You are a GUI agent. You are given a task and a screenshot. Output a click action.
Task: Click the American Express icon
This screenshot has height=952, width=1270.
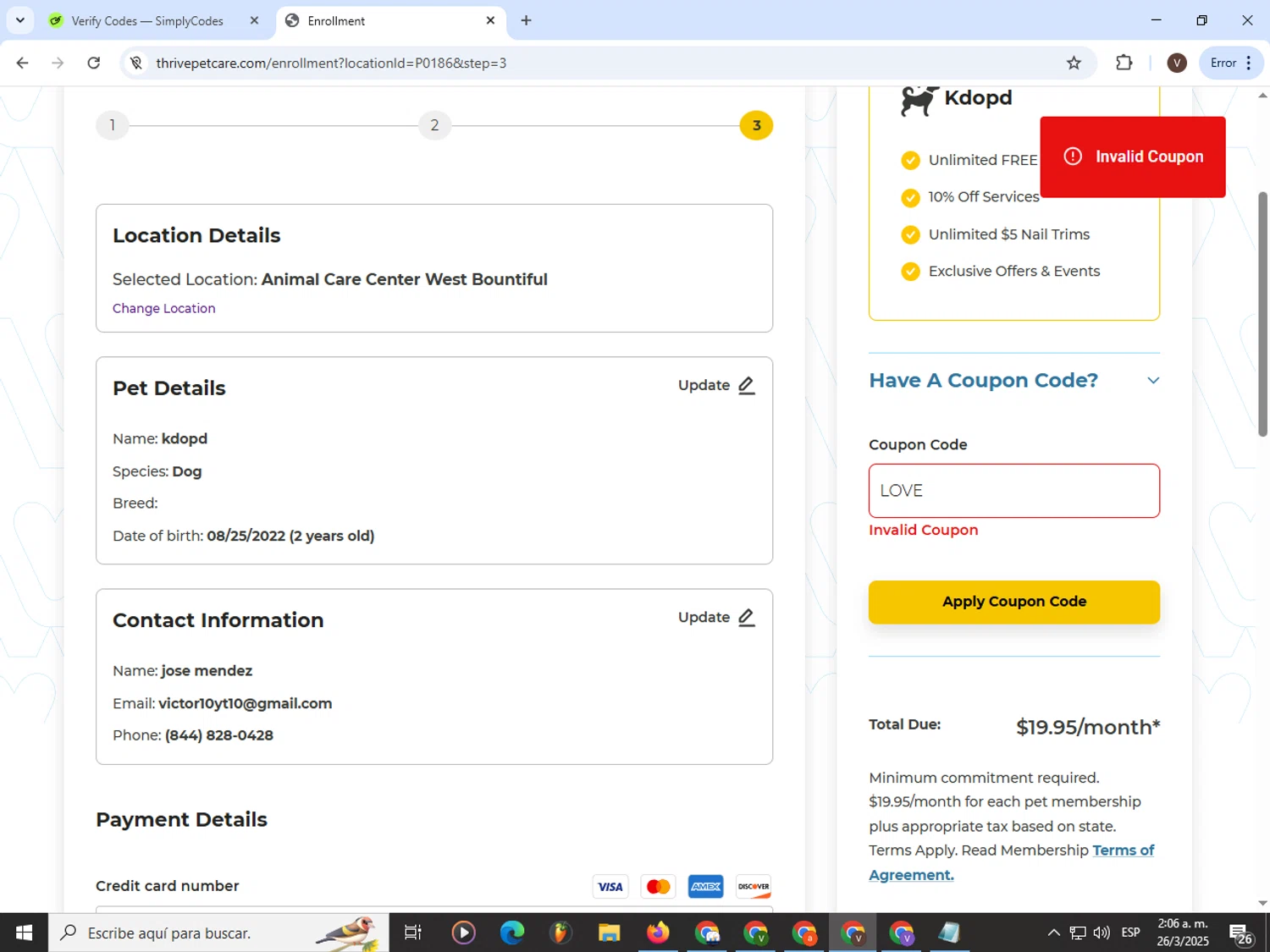(x=705, y=886)
